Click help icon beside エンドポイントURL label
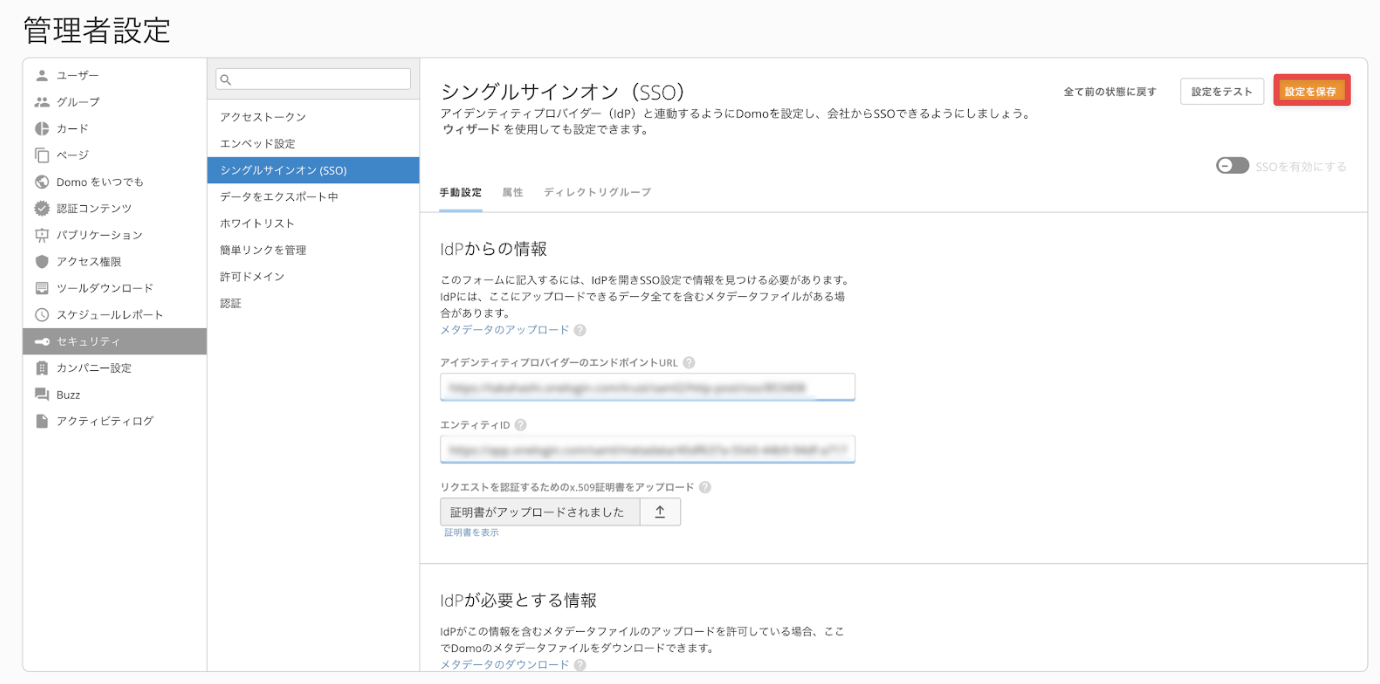This screenshot has width=1380, height=684. [689, 363]
